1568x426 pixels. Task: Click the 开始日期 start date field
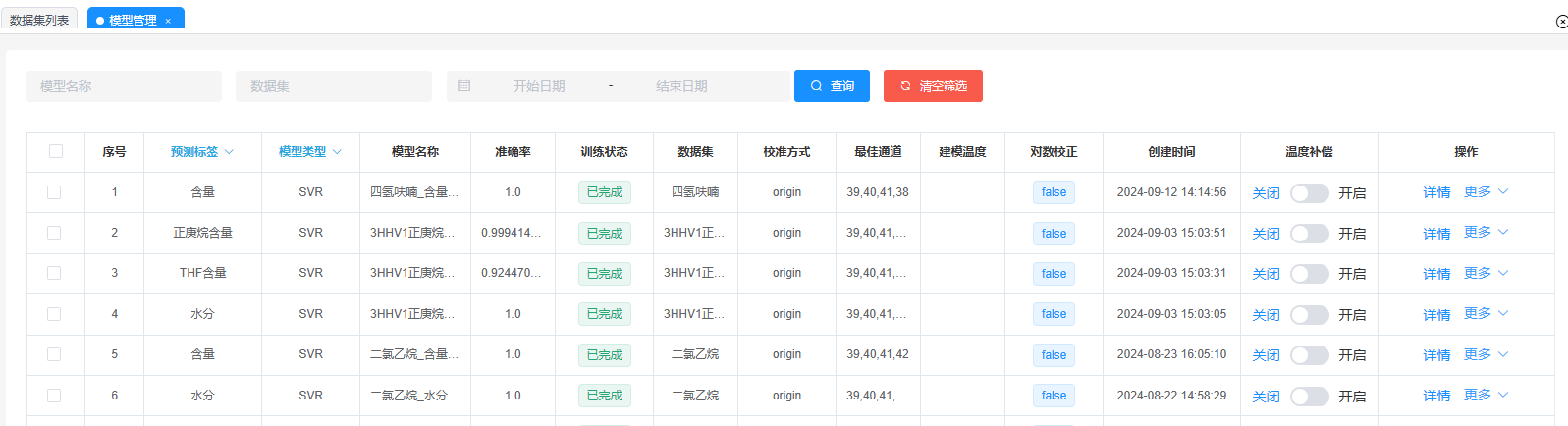point(539,86)
